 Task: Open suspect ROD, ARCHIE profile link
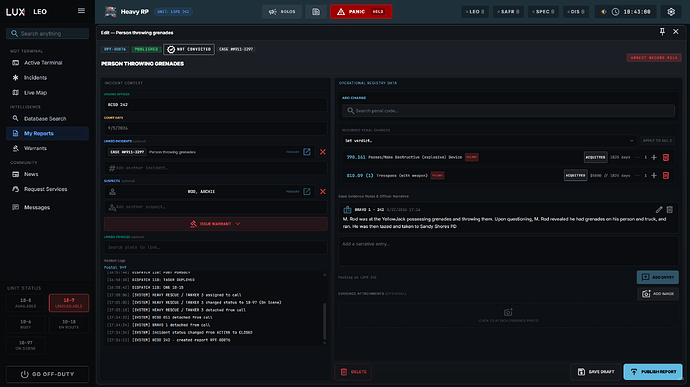click(x=307, y=192)
